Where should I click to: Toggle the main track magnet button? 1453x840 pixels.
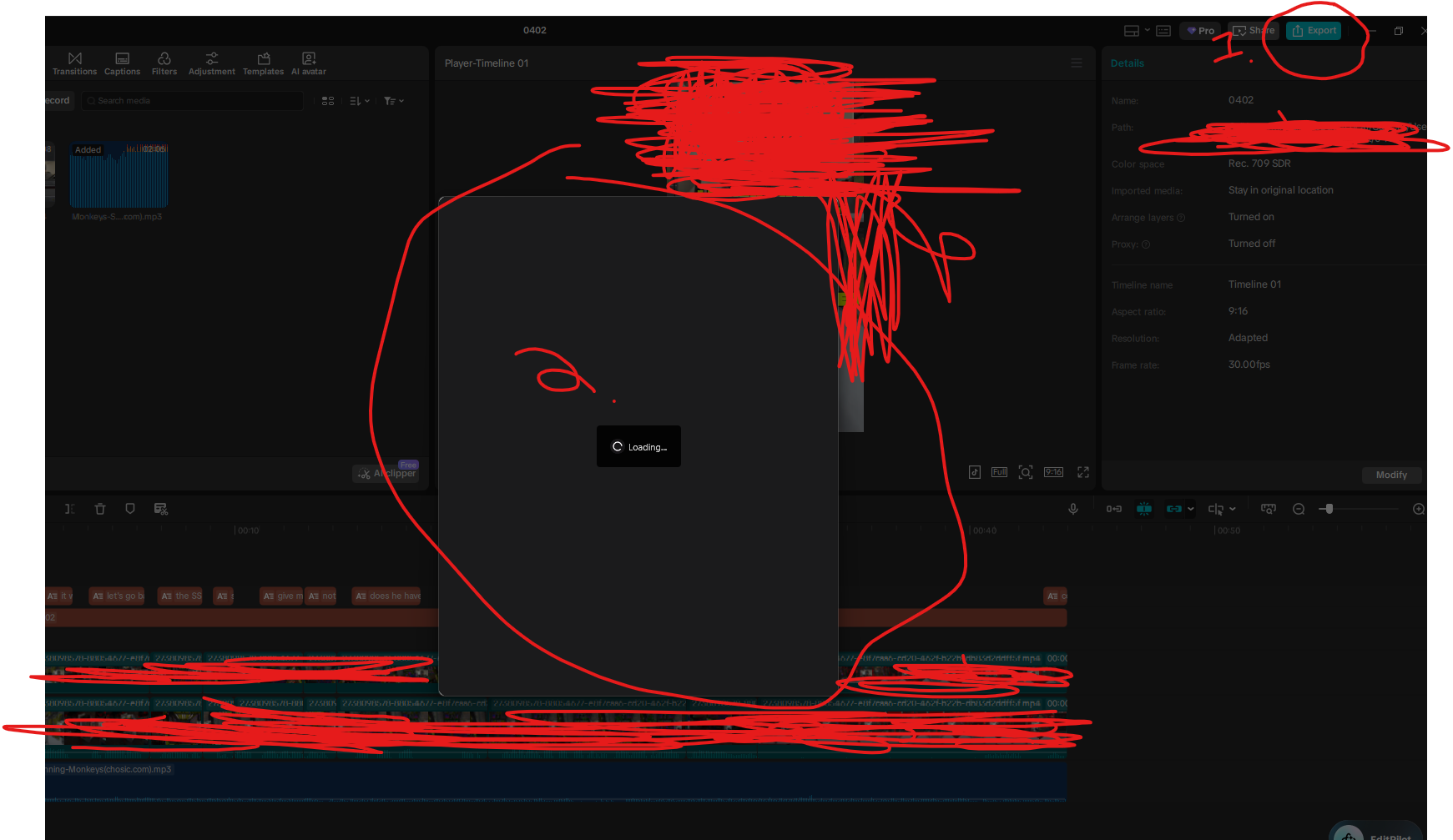(x=1114, y=509)
